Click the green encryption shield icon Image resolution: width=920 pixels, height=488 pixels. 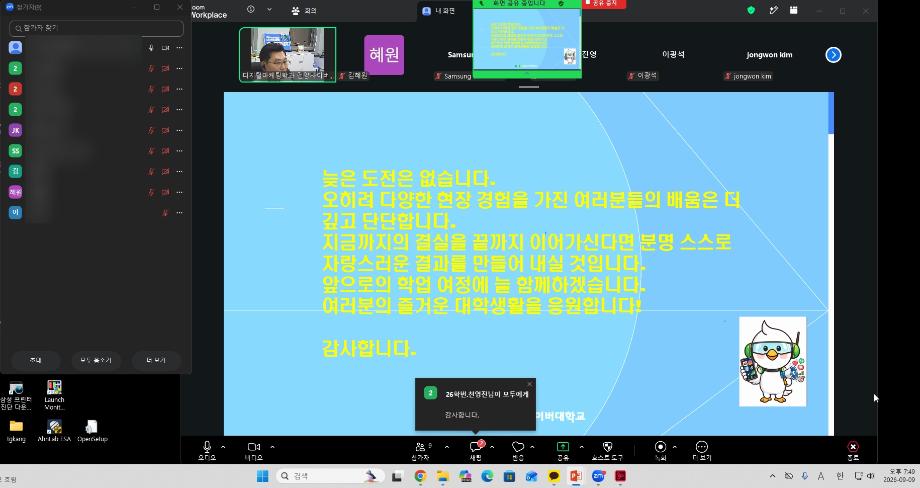coord(750,10)
